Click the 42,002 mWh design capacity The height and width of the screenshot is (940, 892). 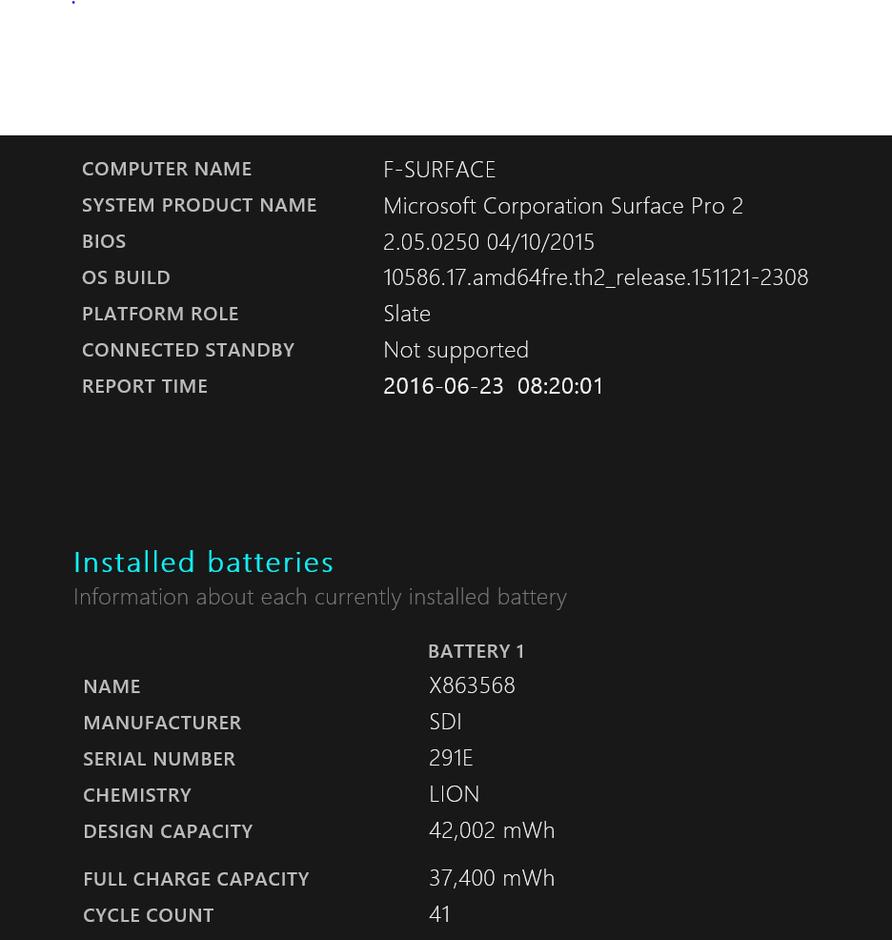[x=491, y=831]
